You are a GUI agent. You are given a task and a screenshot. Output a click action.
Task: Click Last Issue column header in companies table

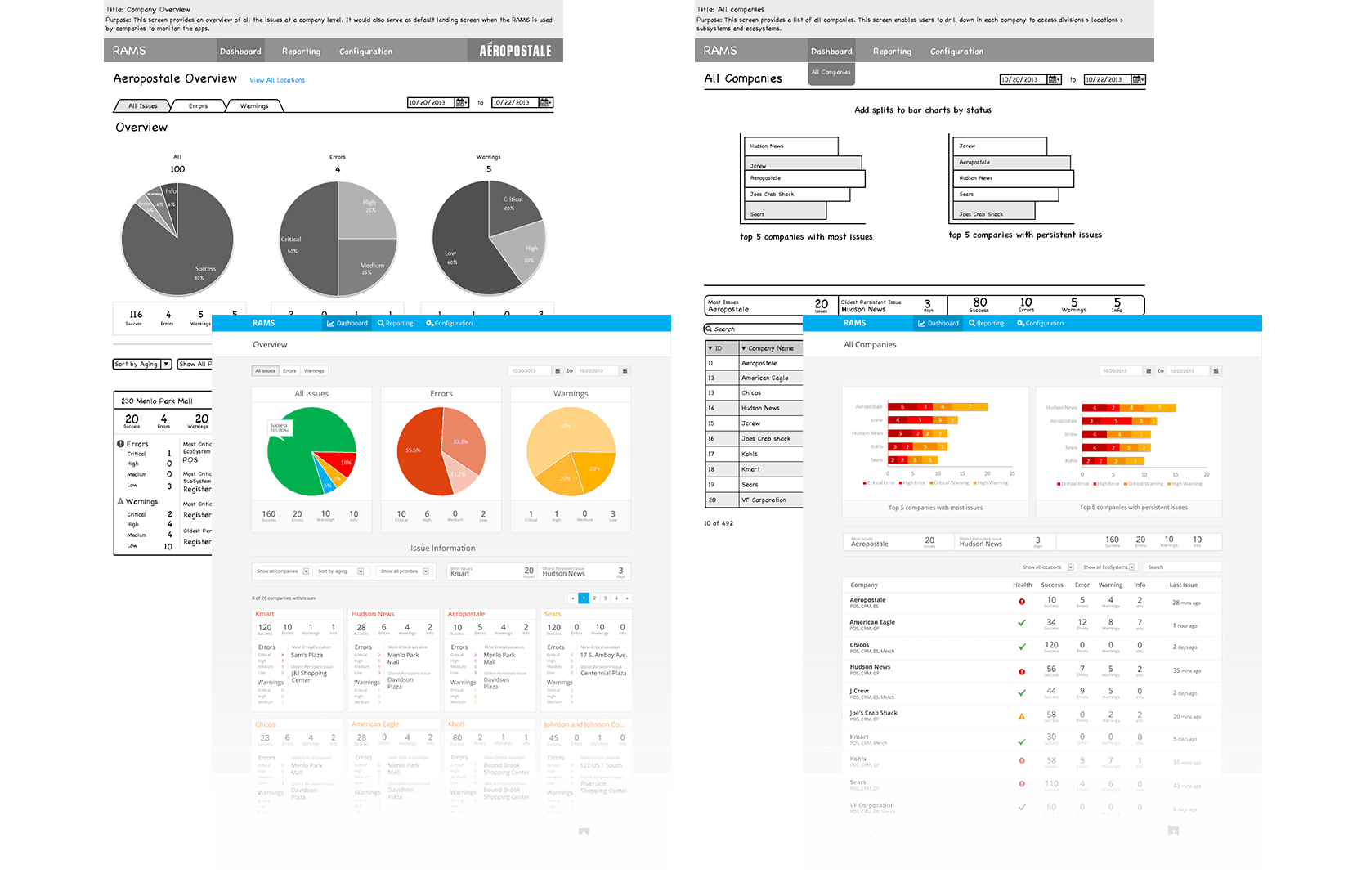tap(1183, 585)
